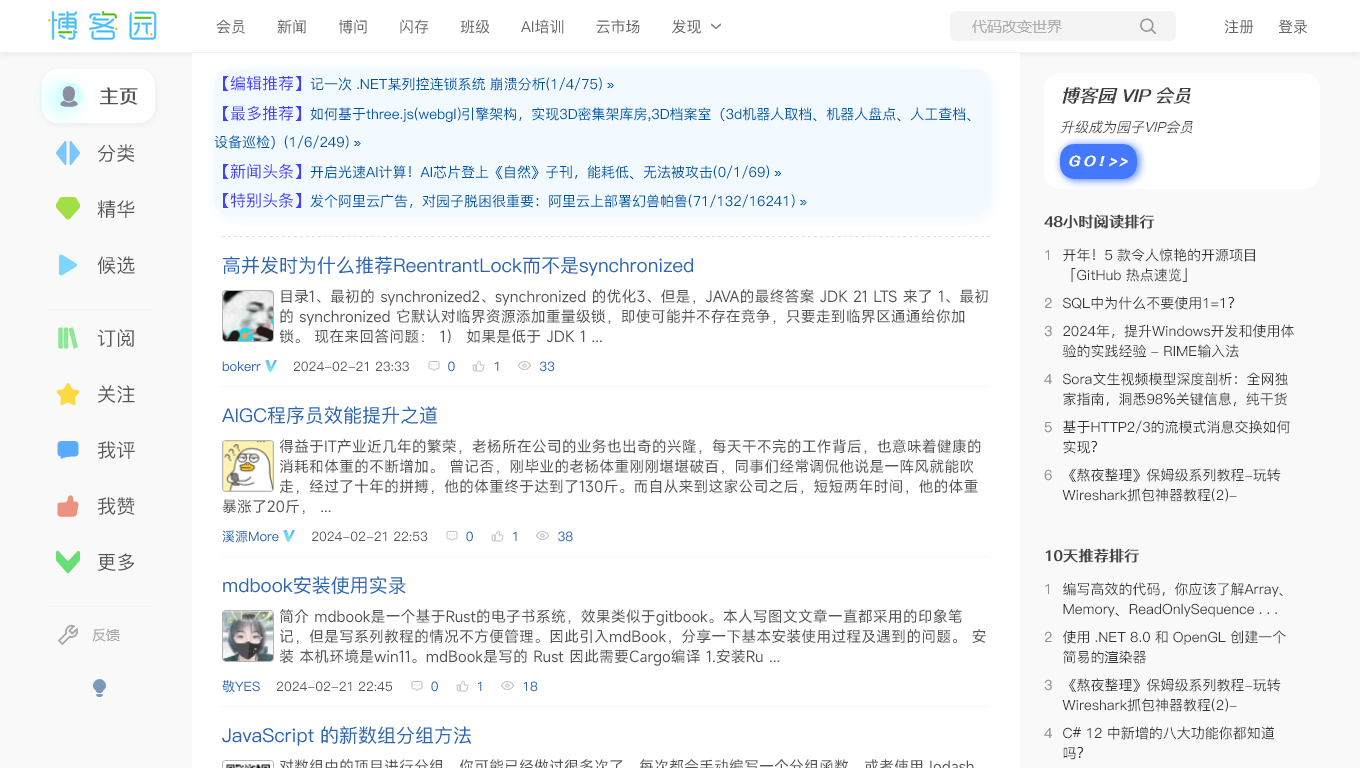Open author link bokerr
Image resolution: width=1360 pixels, height=768 pixels.
241,366
